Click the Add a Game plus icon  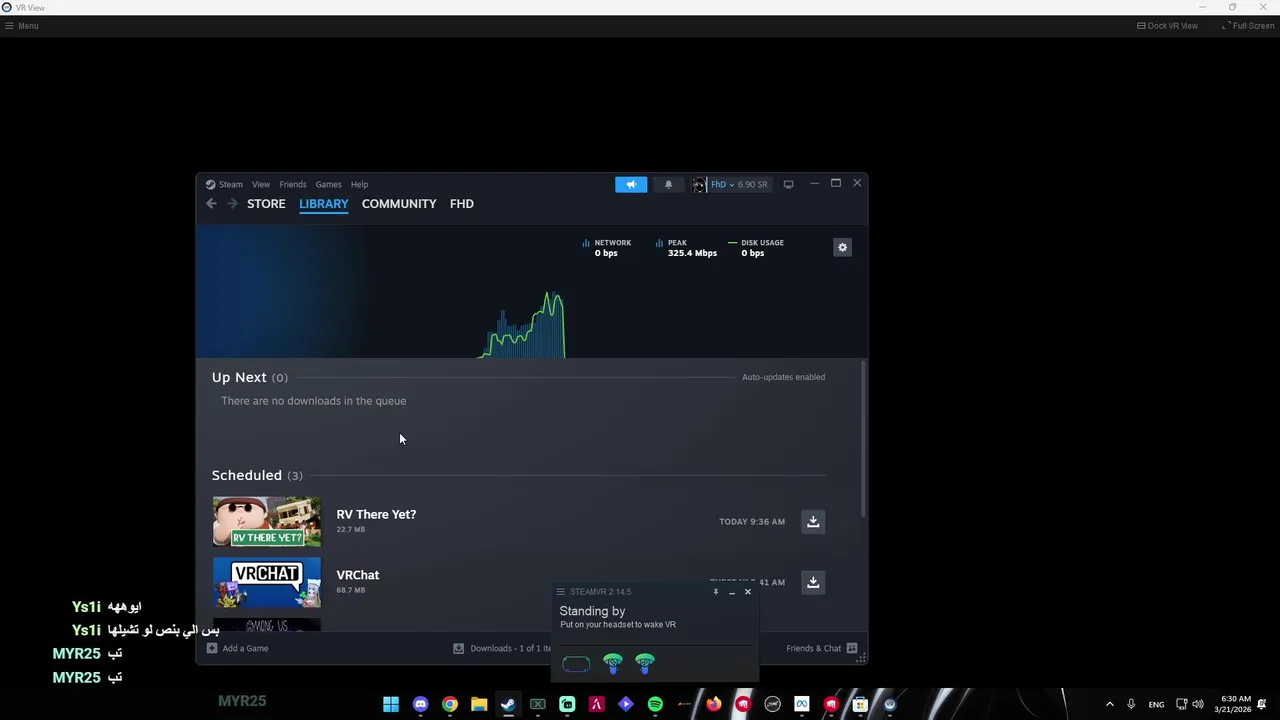click(211, 648)
